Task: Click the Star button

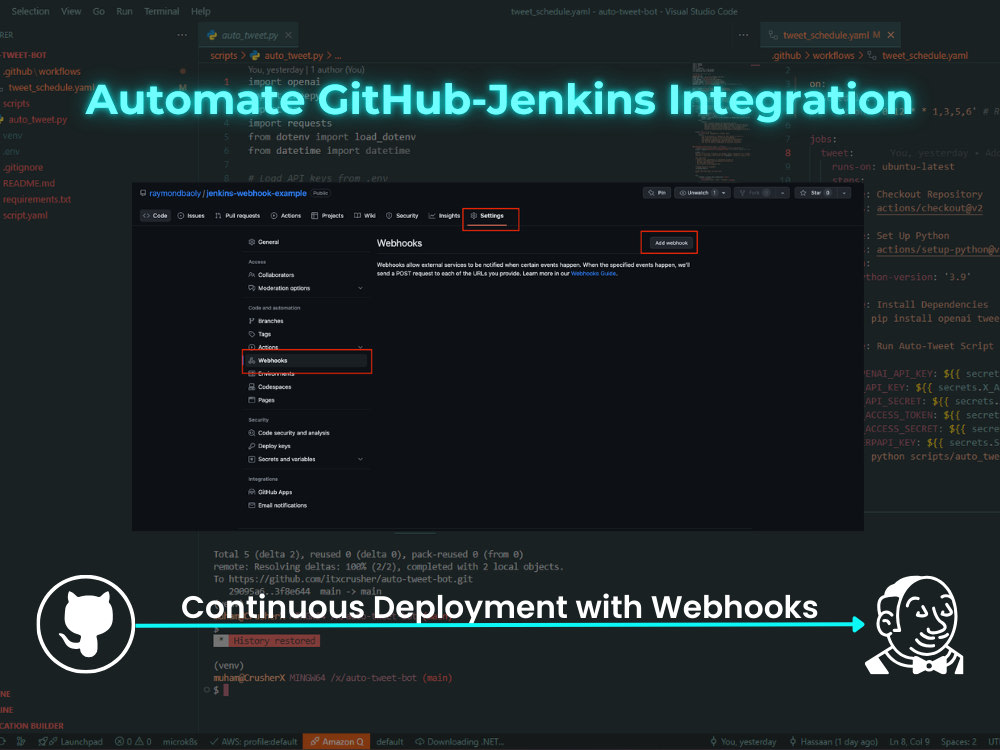Action: coord(816,193)
